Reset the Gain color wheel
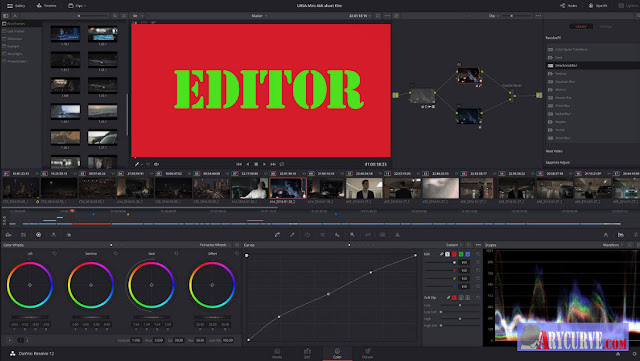The width and height of the screenshot is (640, 361). coord(176,254)
